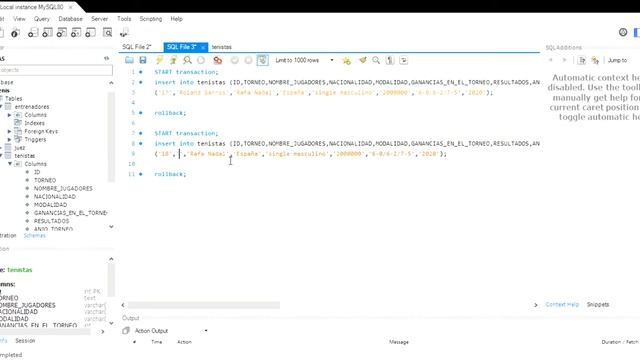This screenshot has height=360, width=640.
Task: Beautify the query with the broom icon
Action: click(362, 60)
